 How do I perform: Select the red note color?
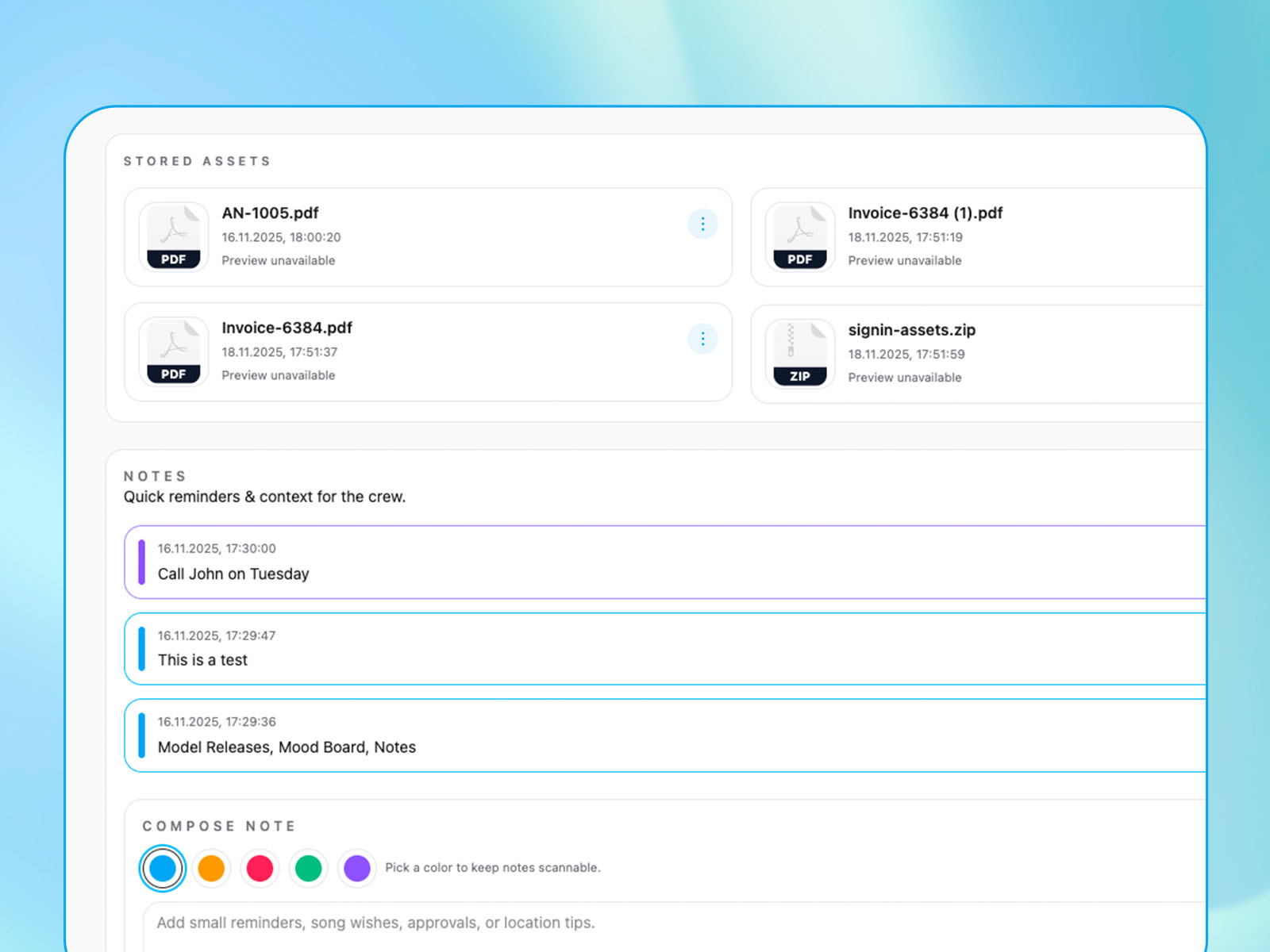click(260, 868)
